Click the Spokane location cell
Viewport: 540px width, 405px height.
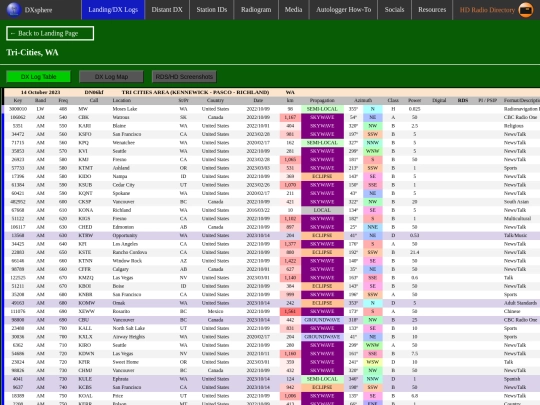click(121, 193)
